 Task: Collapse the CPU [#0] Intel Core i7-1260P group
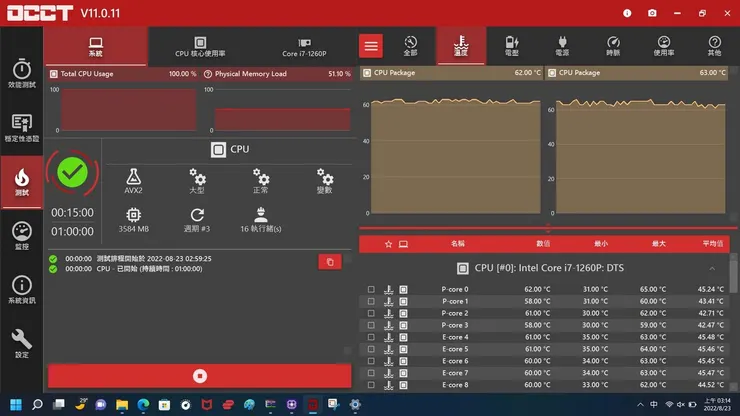click(x=712, y=268)
